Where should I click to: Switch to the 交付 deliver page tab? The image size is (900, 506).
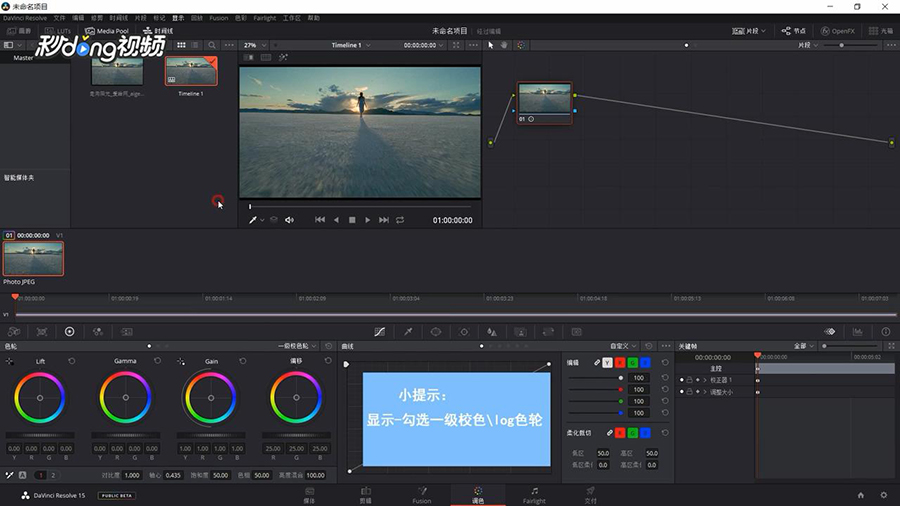[x=591, y=495]
